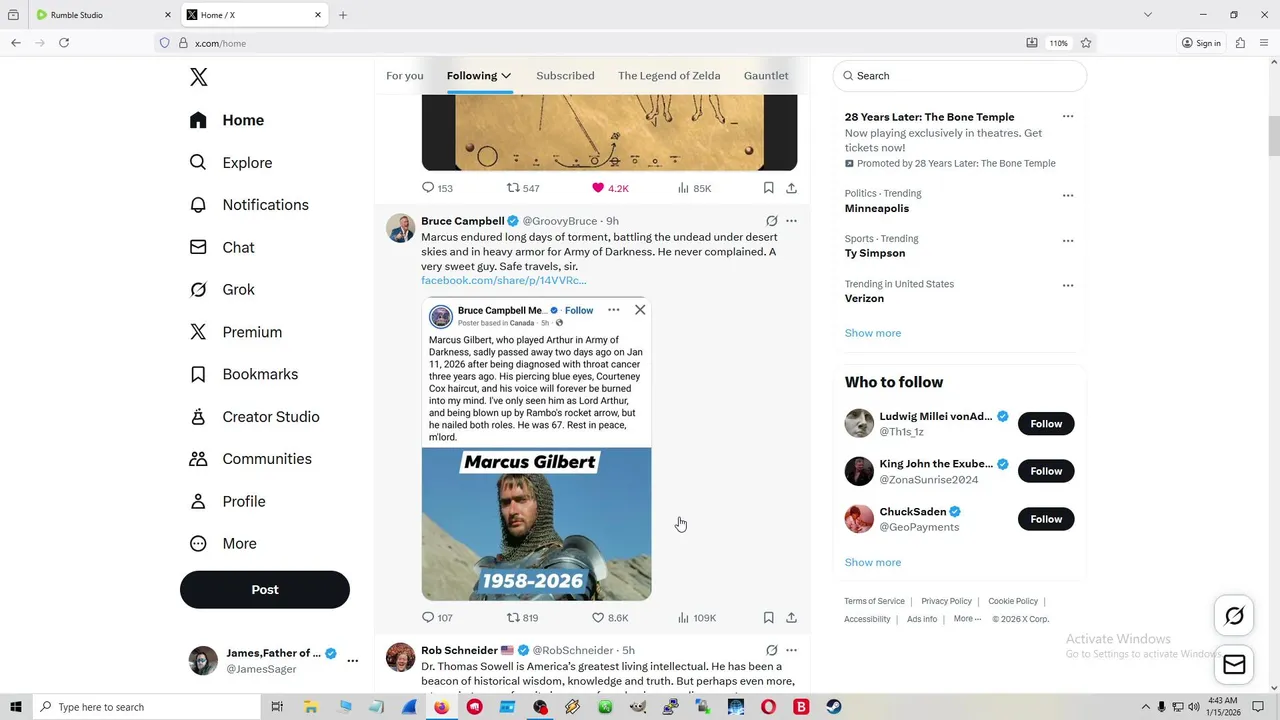Open the Minneapolis trending topic

[x=877, y=209]
